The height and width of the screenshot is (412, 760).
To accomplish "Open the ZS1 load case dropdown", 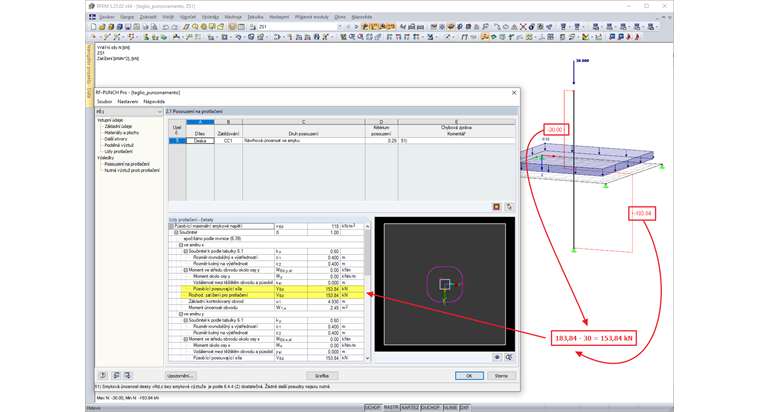I will coord(339,27).
